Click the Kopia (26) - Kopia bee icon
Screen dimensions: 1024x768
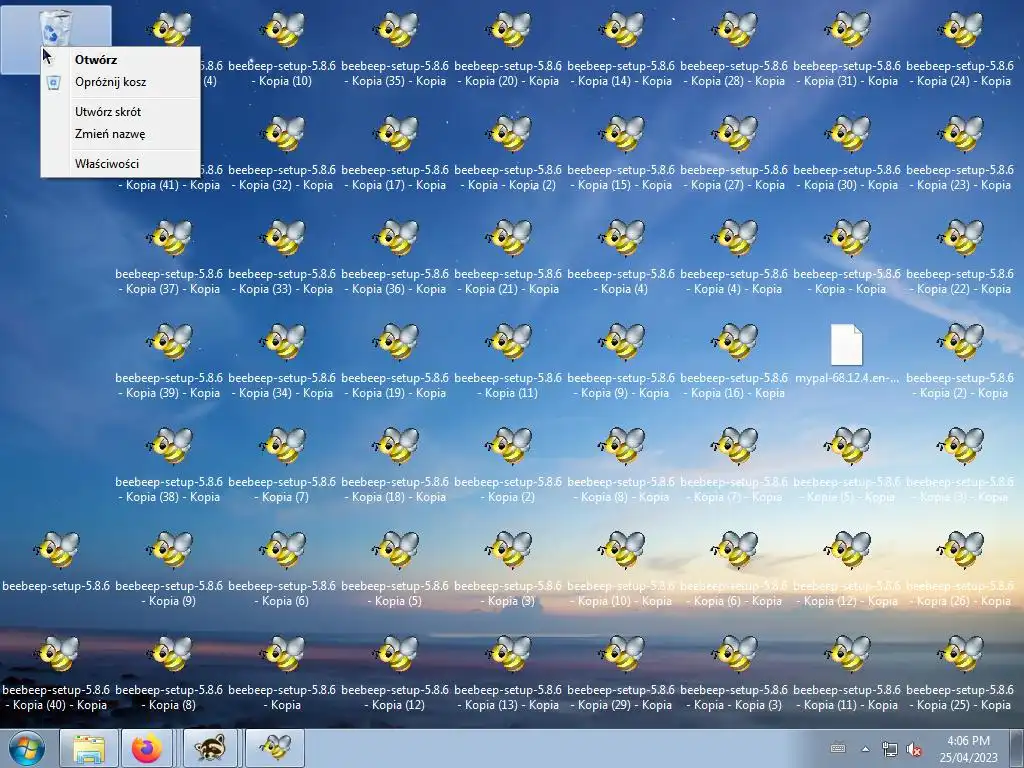tap(960, 549)
